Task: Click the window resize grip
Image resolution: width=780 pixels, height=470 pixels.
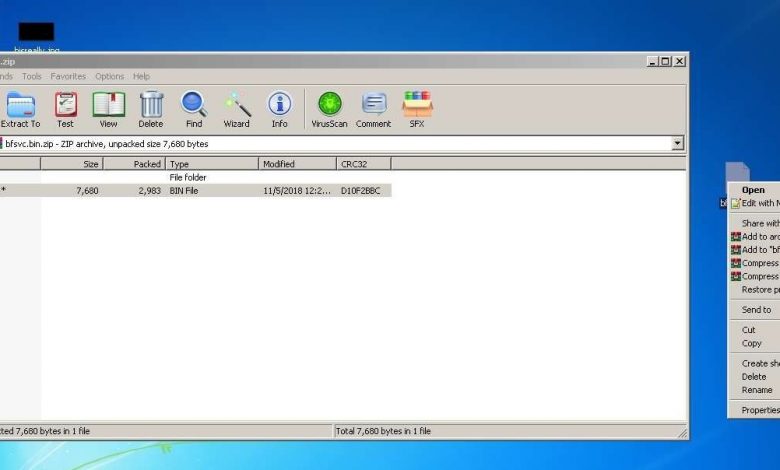Action: 682,433
